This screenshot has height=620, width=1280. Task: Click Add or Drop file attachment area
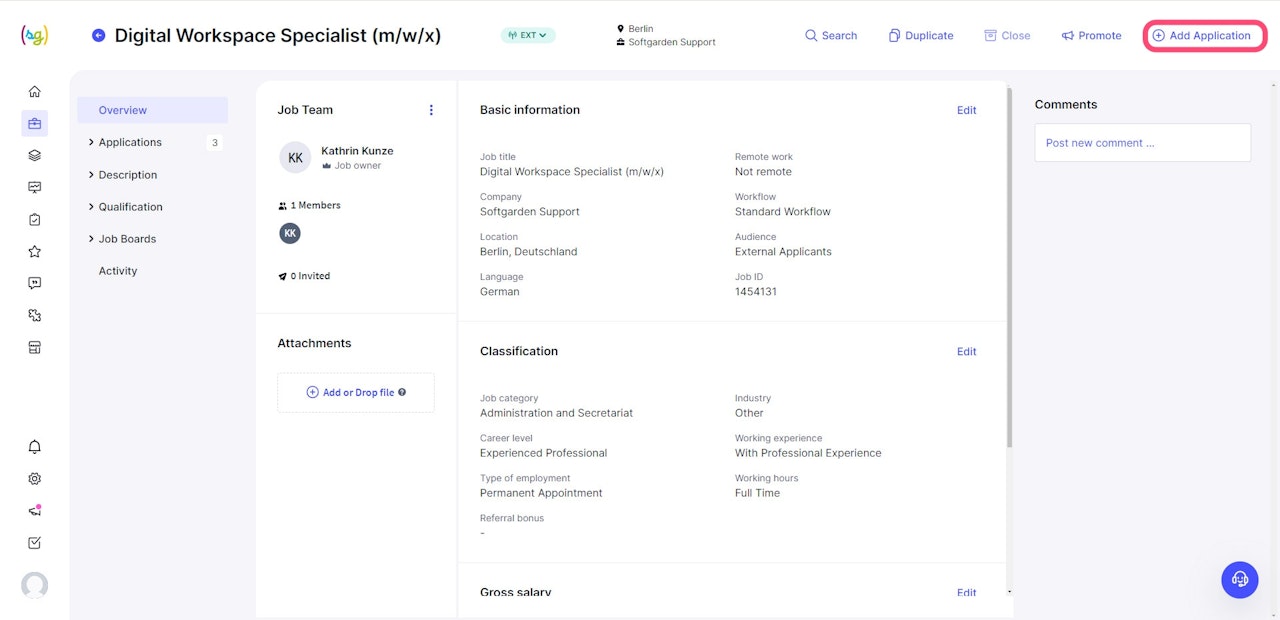tap(356, 393)
